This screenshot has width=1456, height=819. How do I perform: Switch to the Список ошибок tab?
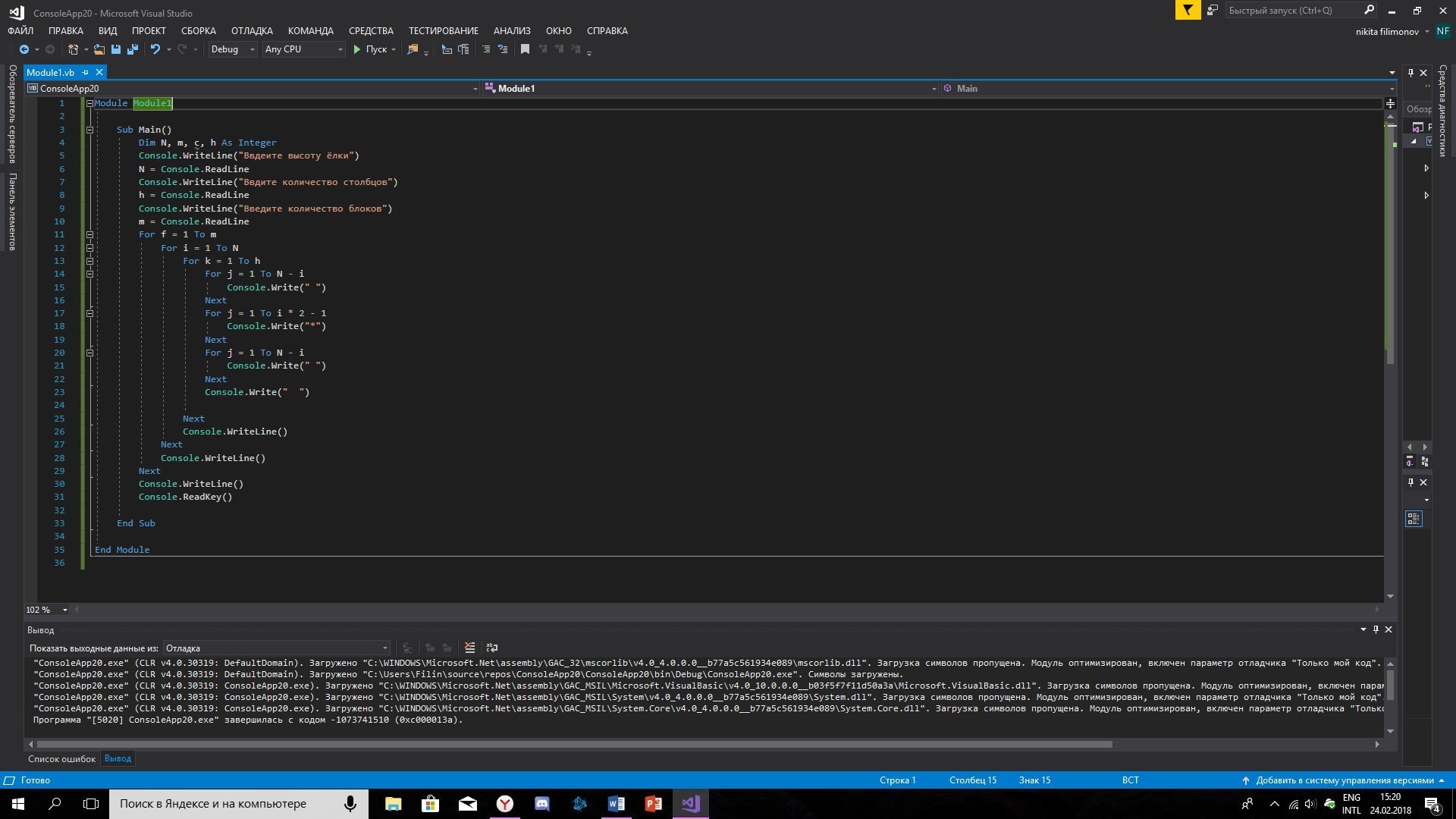(x=61, y=758)
